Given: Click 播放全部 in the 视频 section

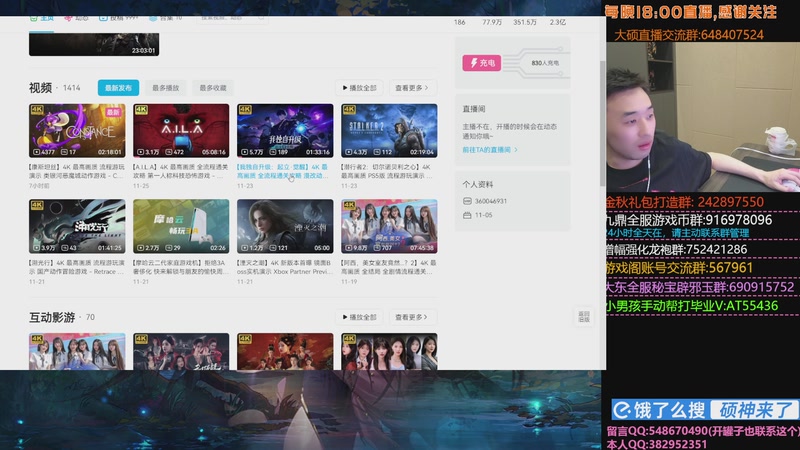Looking at the screenshot, I should pos(359,88).
